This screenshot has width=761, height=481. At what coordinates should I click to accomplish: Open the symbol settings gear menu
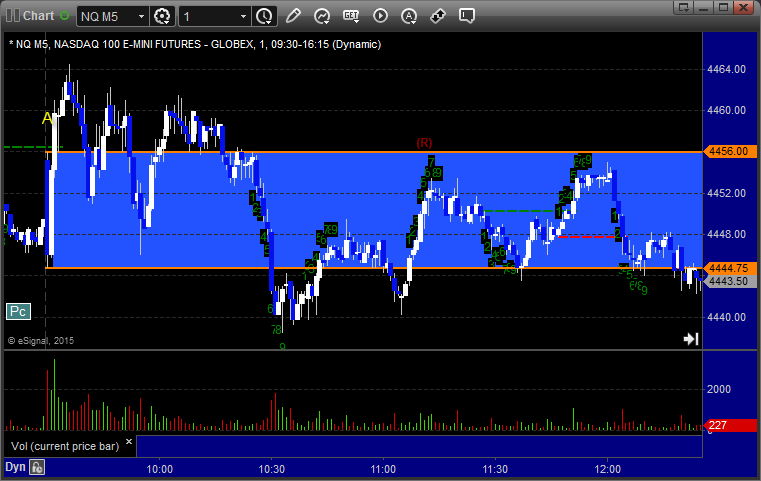click(162, 17)
